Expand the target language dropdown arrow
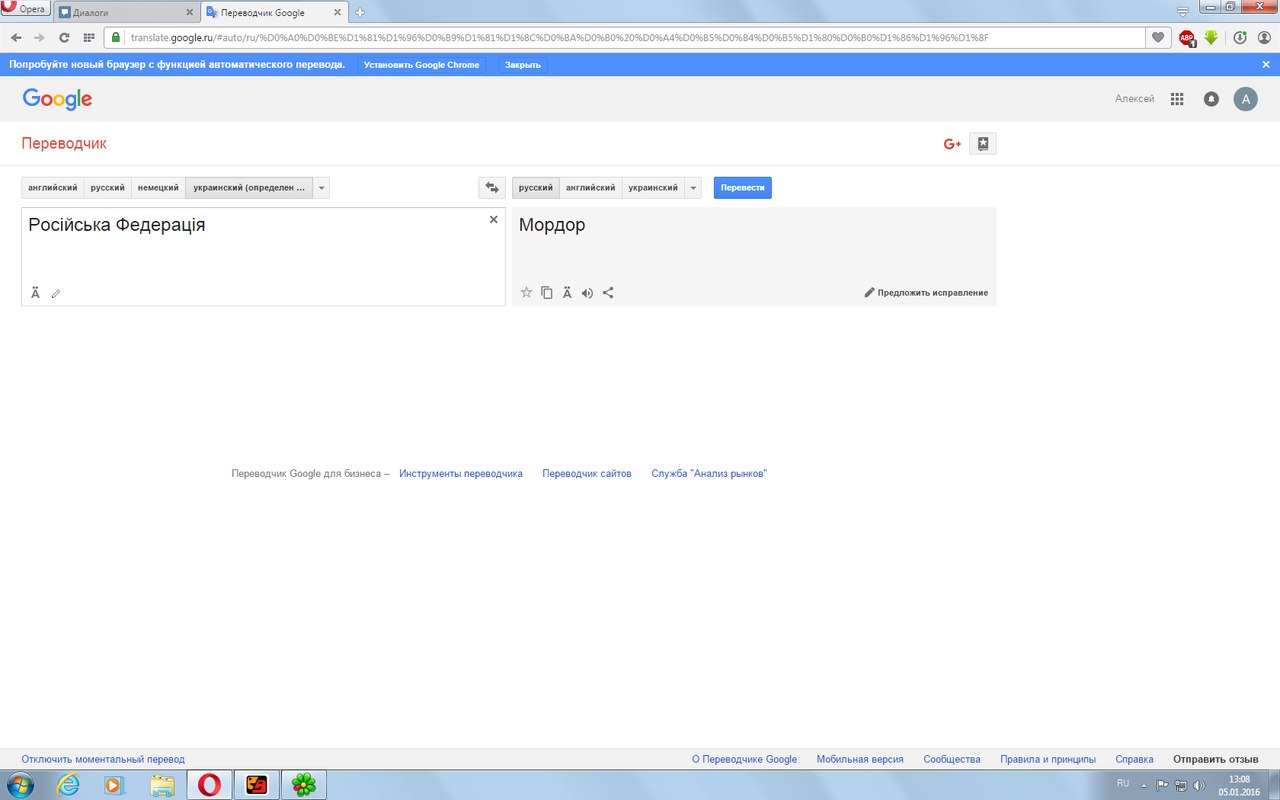Screen dimensions: 1280x800 pos(693,188)
